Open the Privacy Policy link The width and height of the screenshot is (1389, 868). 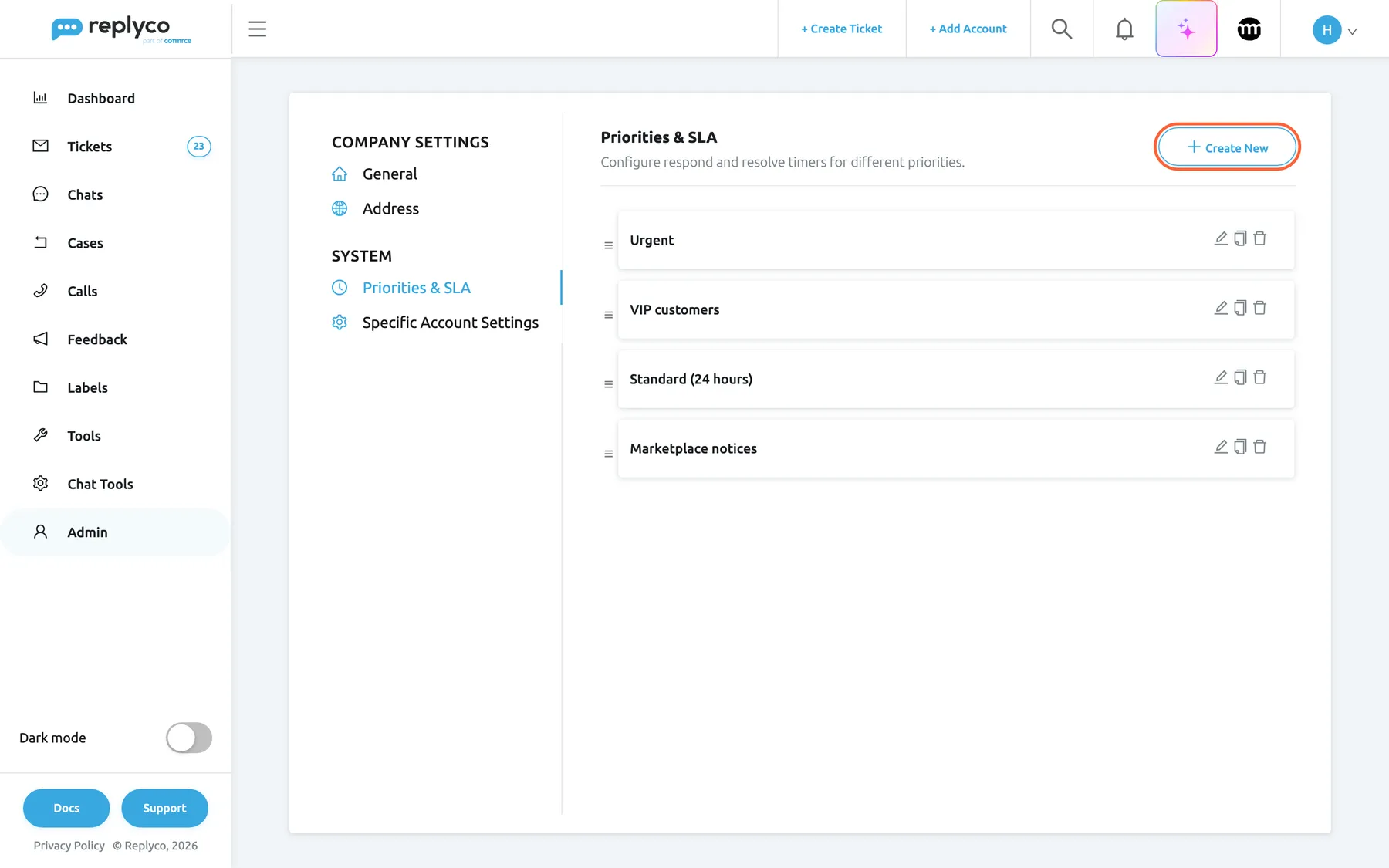69,846
